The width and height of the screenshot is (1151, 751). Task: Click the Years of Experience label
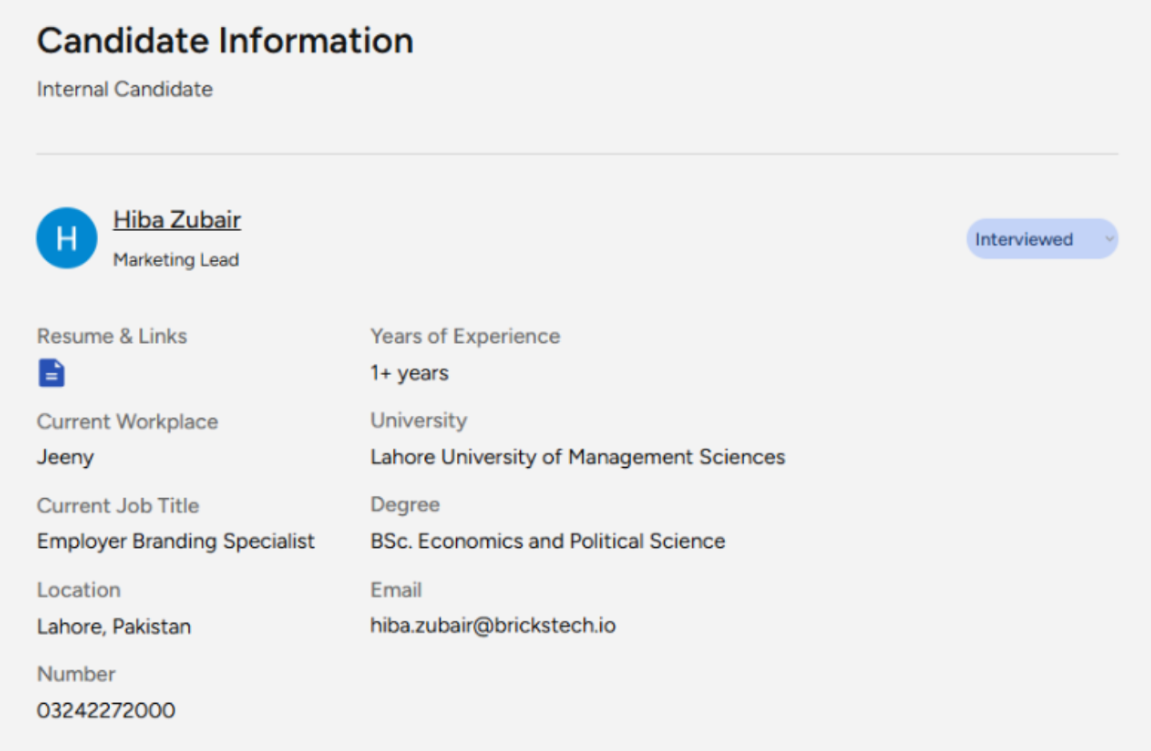pyautogui.click(x=465, y=336)
